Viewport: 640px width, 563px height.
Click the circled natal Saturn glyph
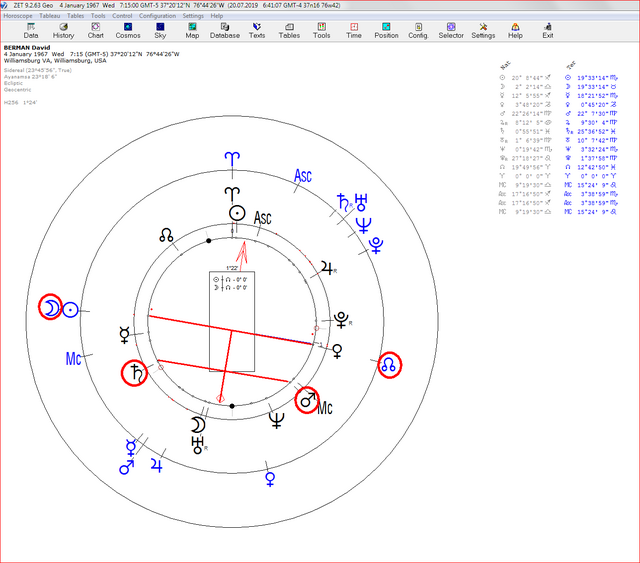tap(134, 373)
